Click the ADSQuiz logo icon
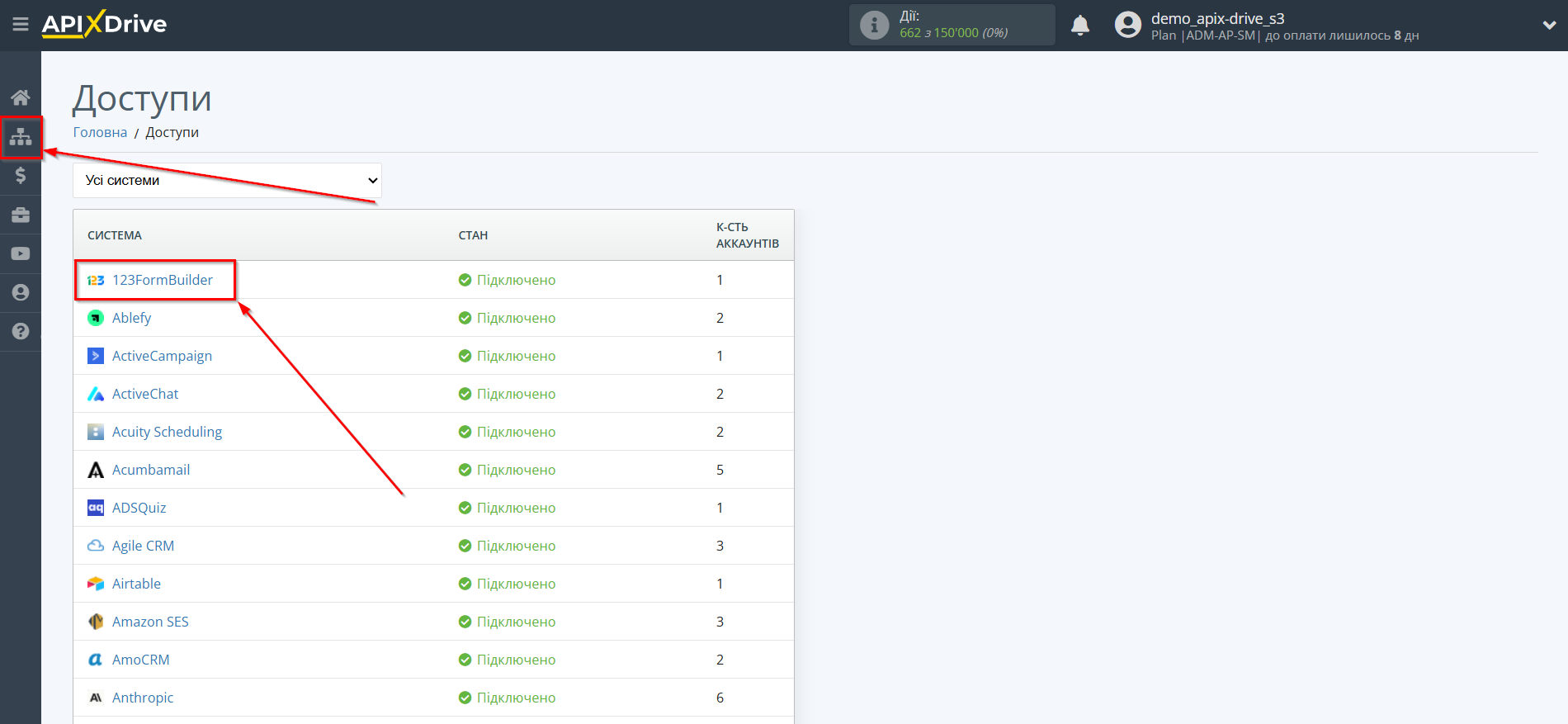Screen dimensions: 1568x724 point(96,508)
